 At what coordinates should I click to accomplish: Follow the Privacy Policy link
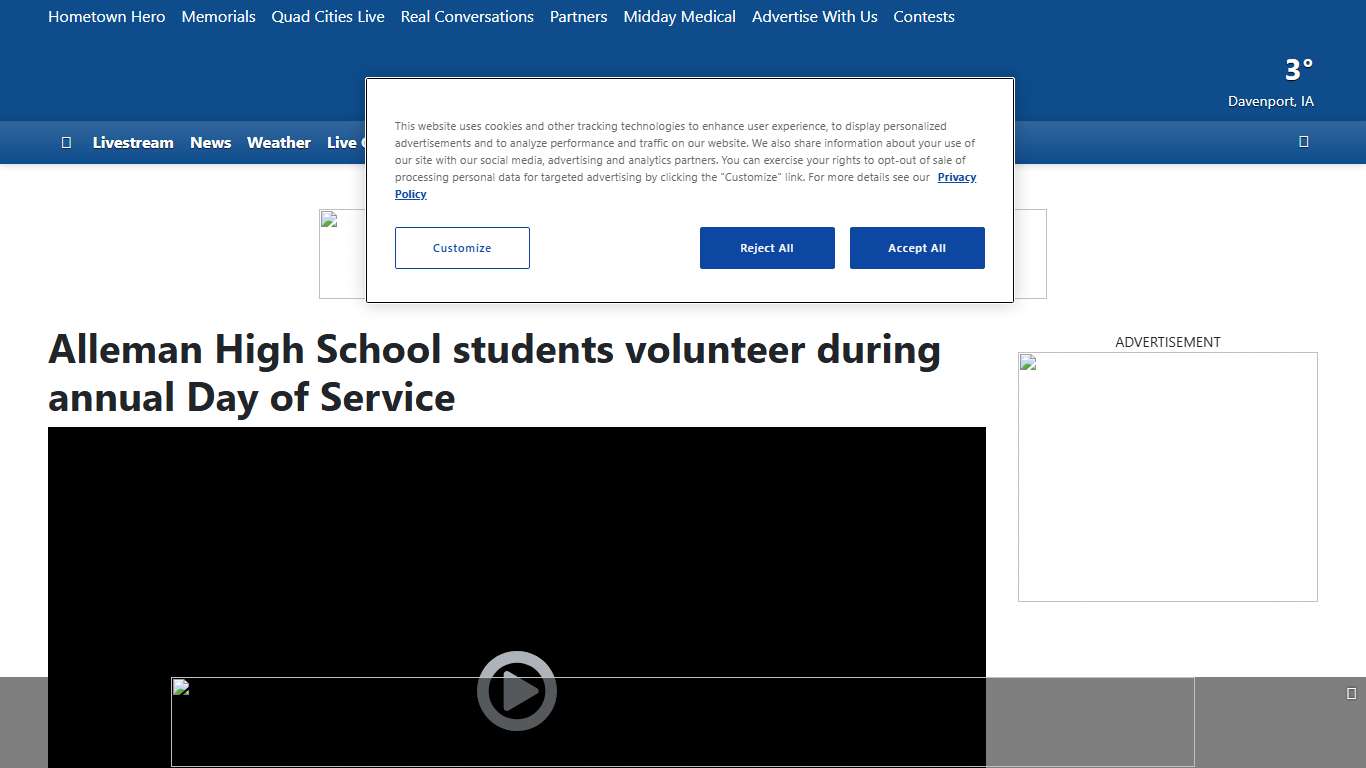tap(956, 177)
